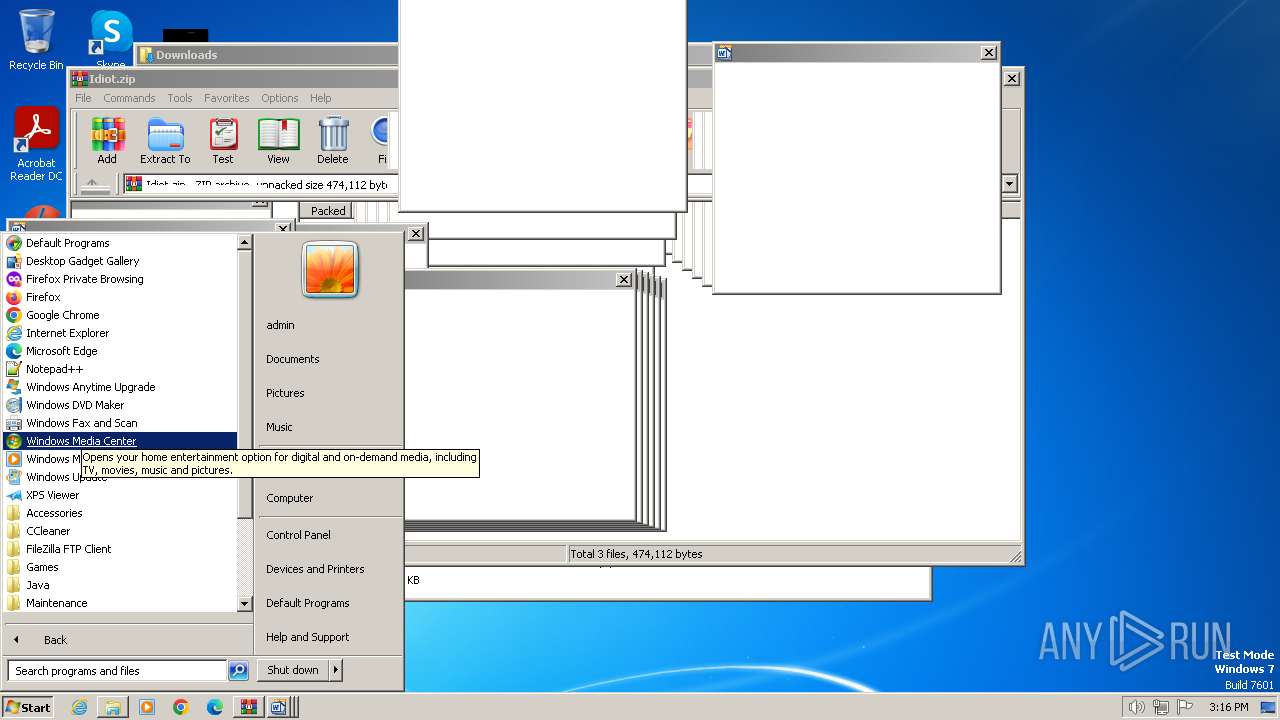Switch to WinRAR taskbar button
Screen dimensions: 1280x720
[x=247, y=707]
